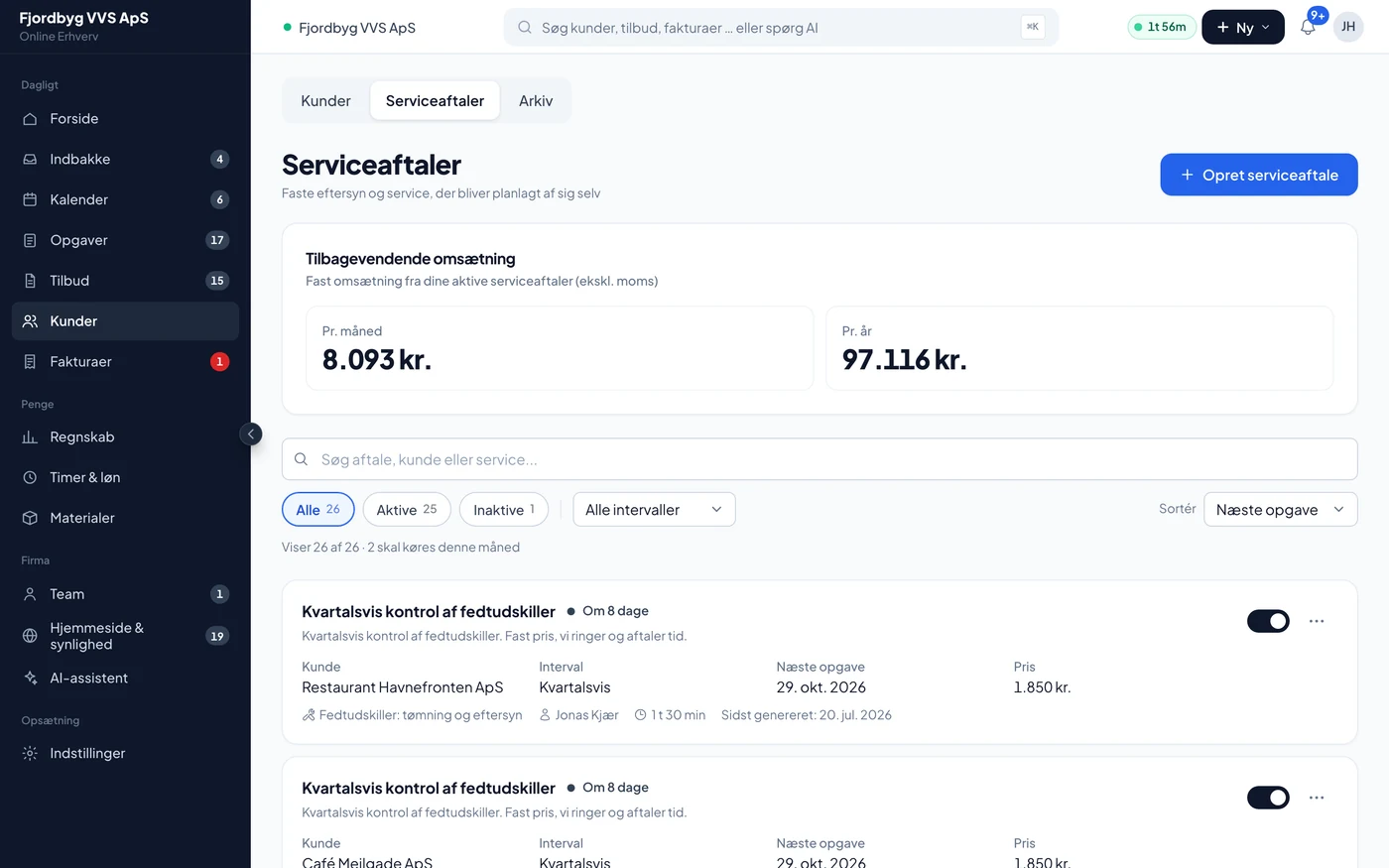Toggle the second Kvartalsvis kontrol agreement switch
The image size is (1389, 868).
click(1268, 798)
